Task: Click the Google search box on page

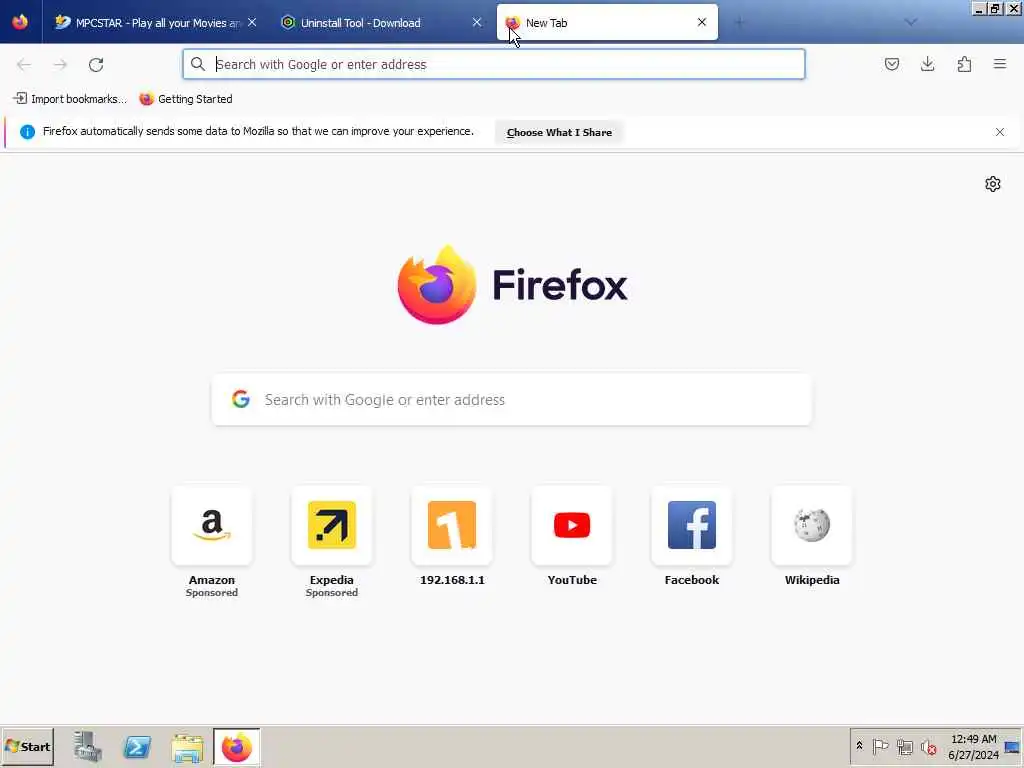Action: 511,400
